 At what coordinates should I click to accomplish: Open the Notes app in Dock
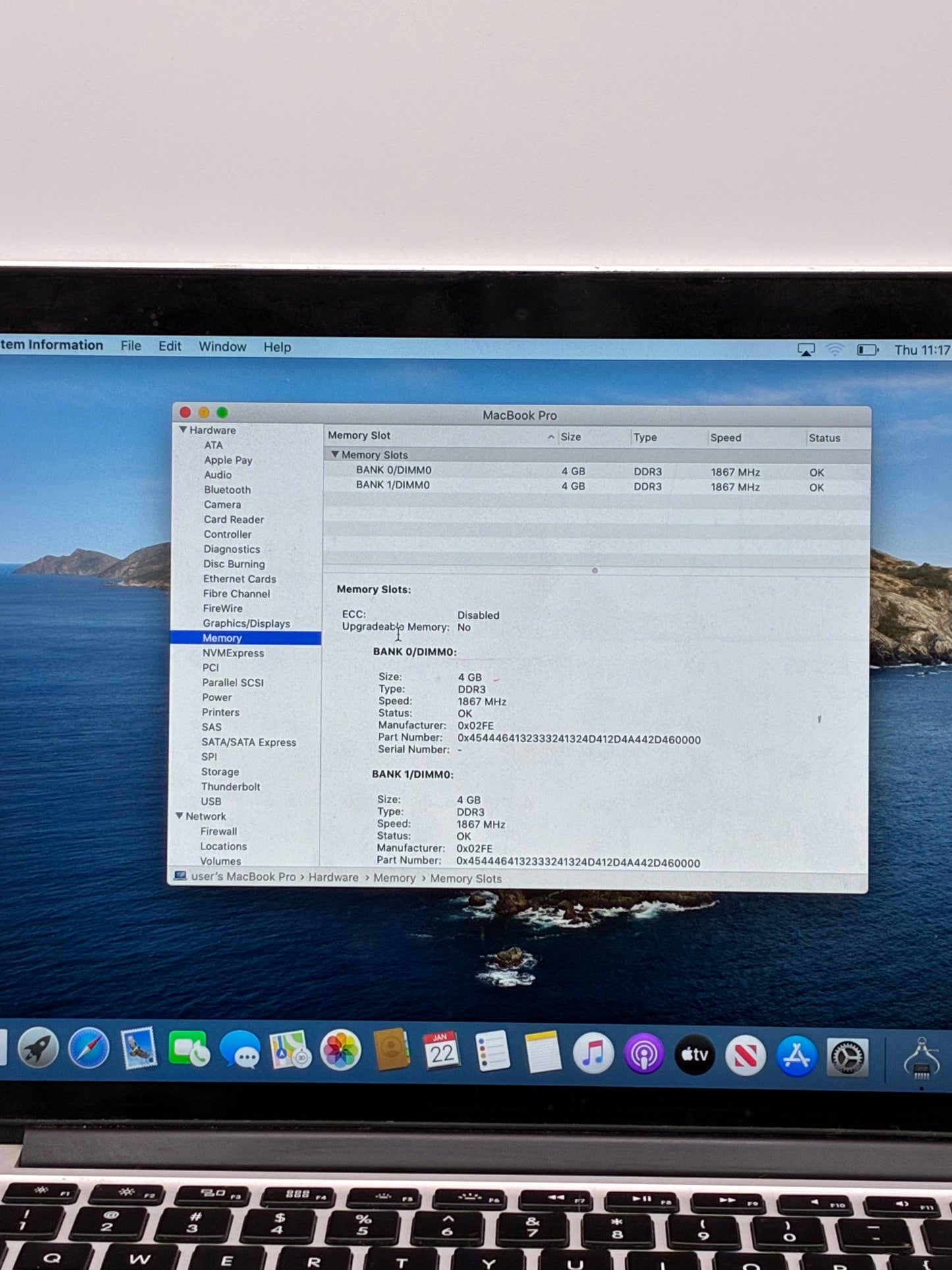[543, 1053]
